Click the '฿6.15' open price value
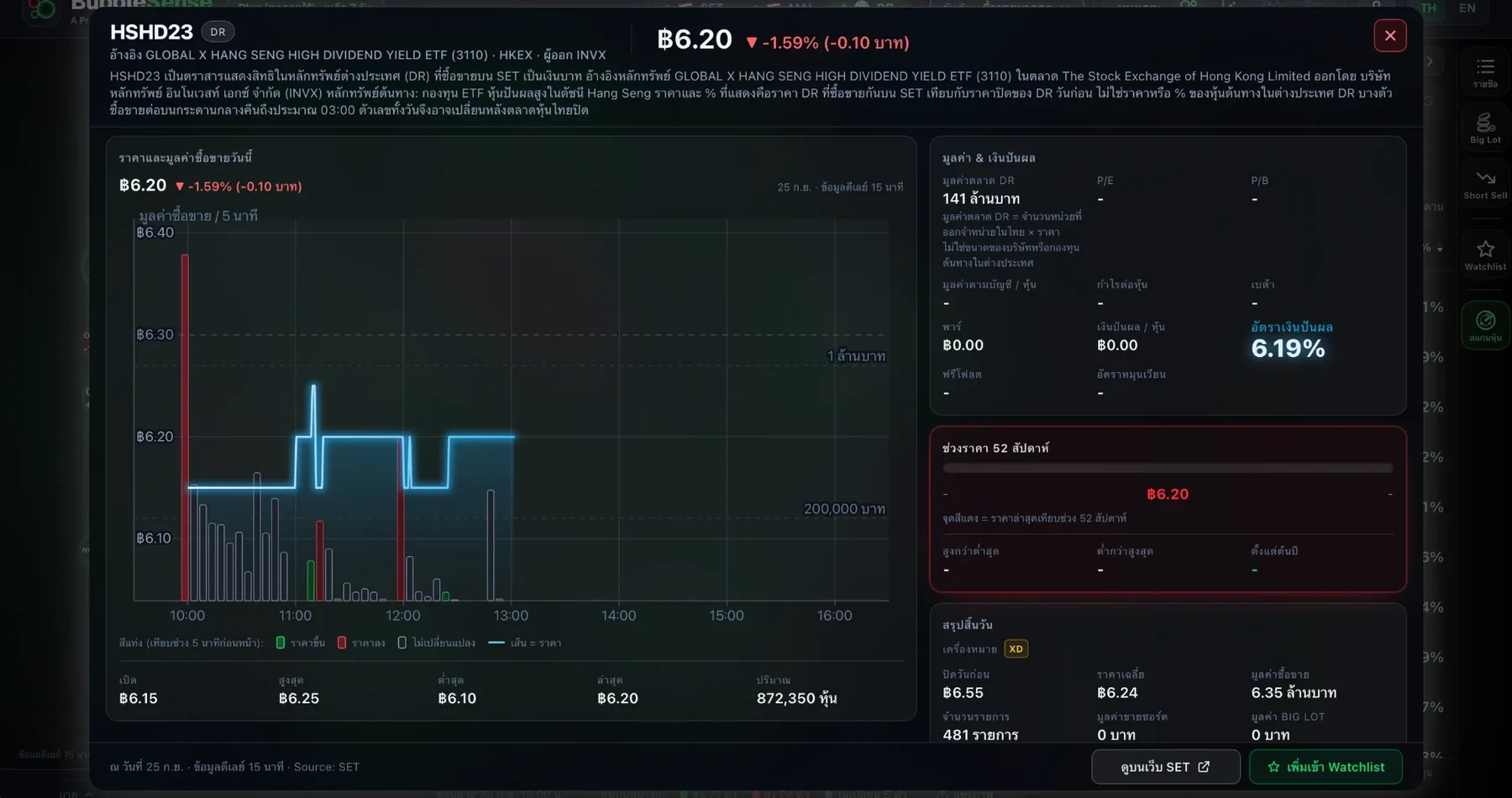1512x798 pixels. click(x=139, y=698)
